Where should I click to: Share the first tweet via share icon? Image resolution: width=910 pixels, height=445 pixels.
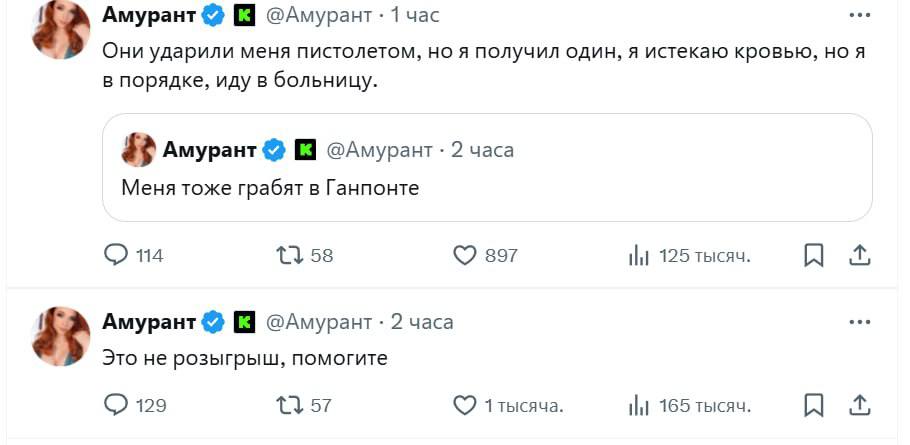(859, 256)
